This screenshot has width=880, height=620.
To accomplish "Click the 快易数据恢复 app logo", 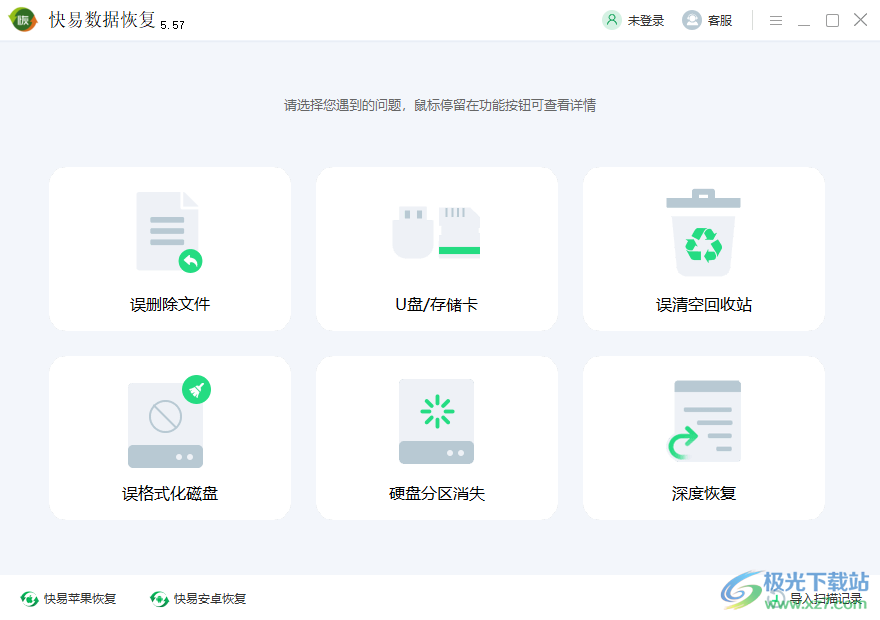I will (x=22, y=19).
